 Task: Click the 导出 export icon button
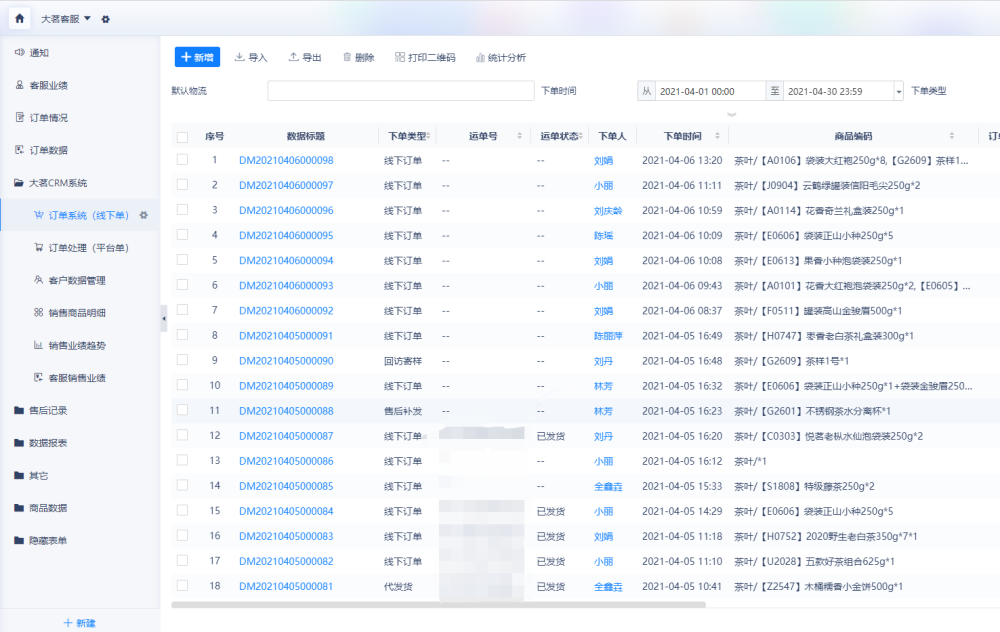tap(305, 58)
